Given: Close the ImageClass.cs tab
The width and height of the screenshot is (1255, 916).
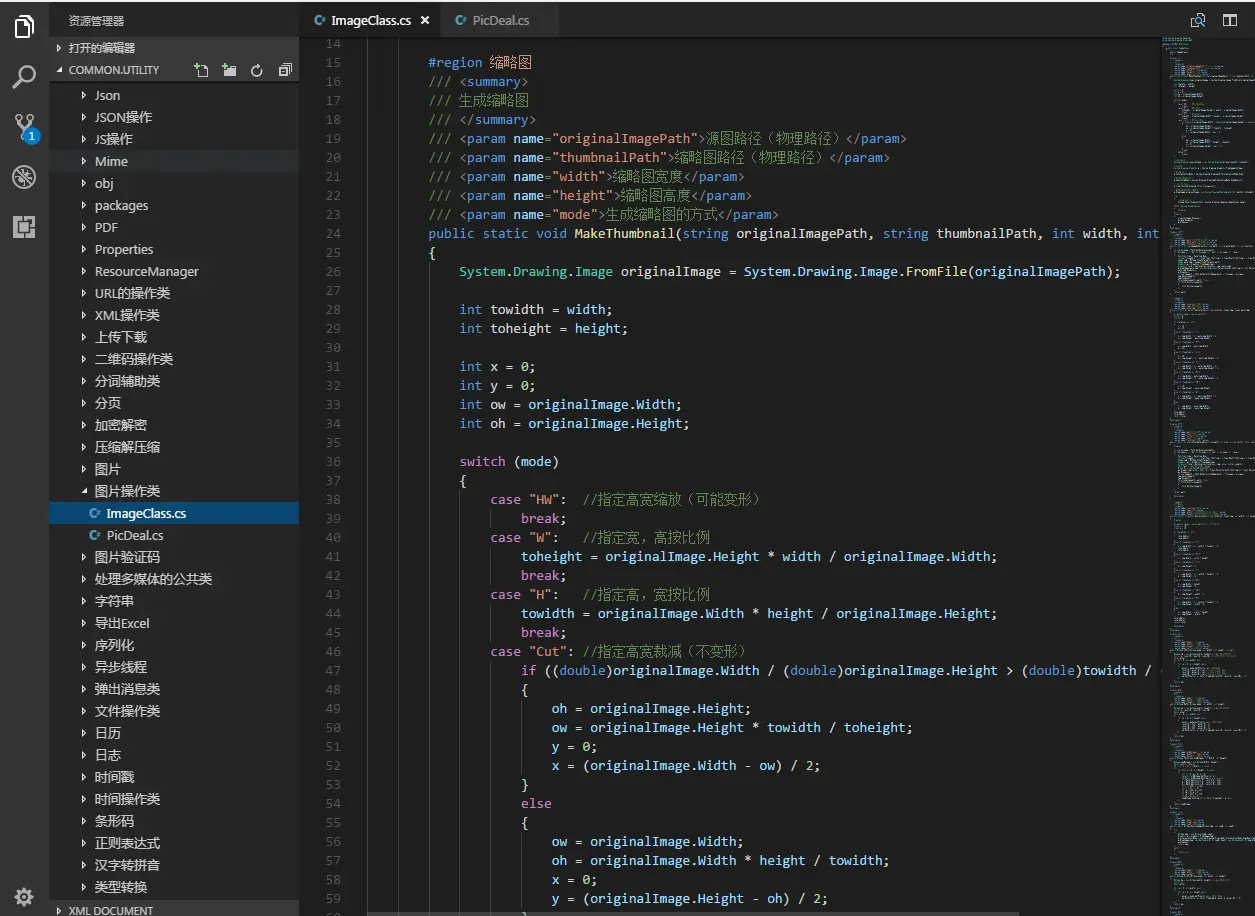Looking at the screenshot, I should pos(425,20).
